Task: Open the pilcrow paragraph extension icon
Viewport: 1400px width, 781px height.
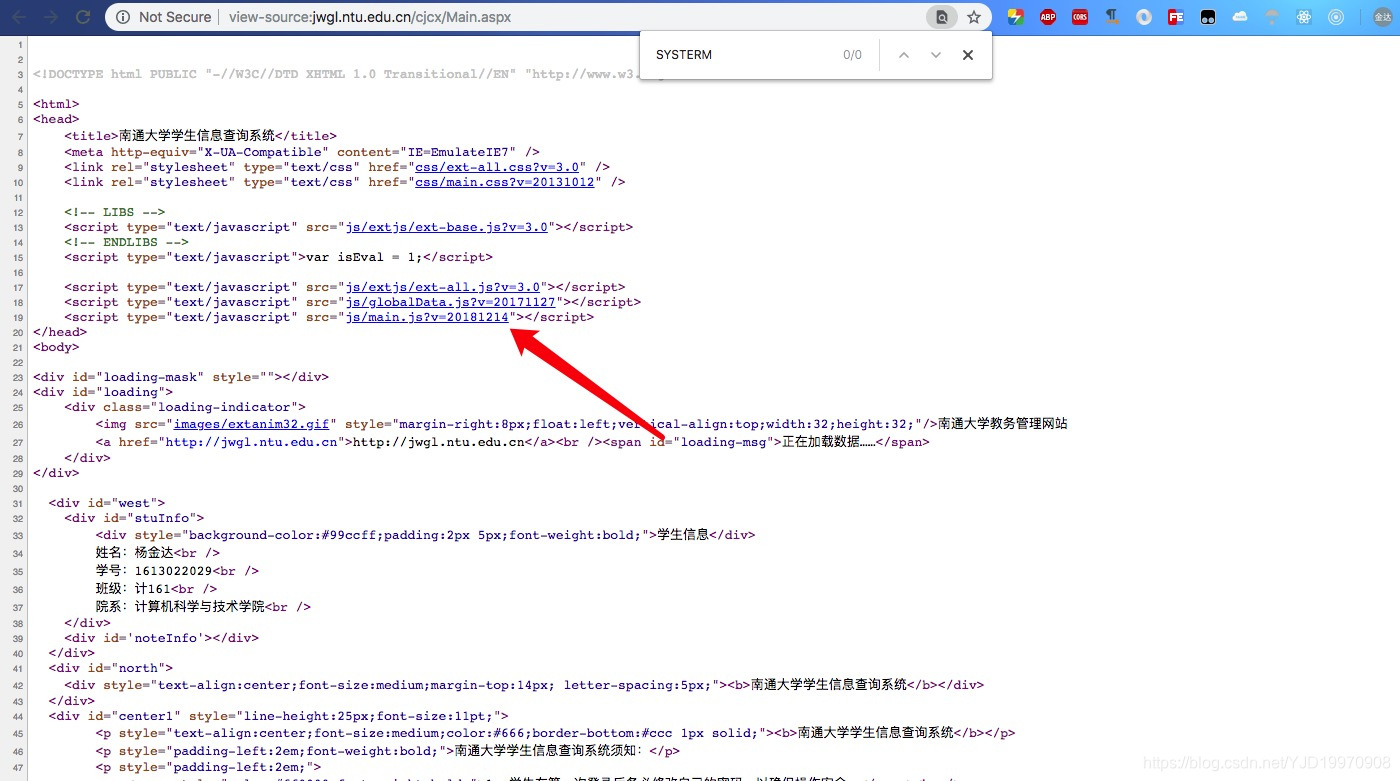Action: point(1111,17)
